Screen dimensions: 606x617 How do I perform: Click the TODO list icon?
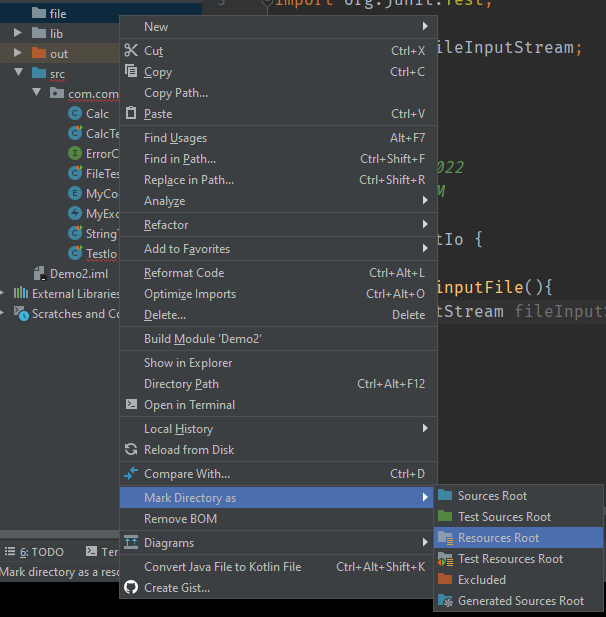pos(10,551)
